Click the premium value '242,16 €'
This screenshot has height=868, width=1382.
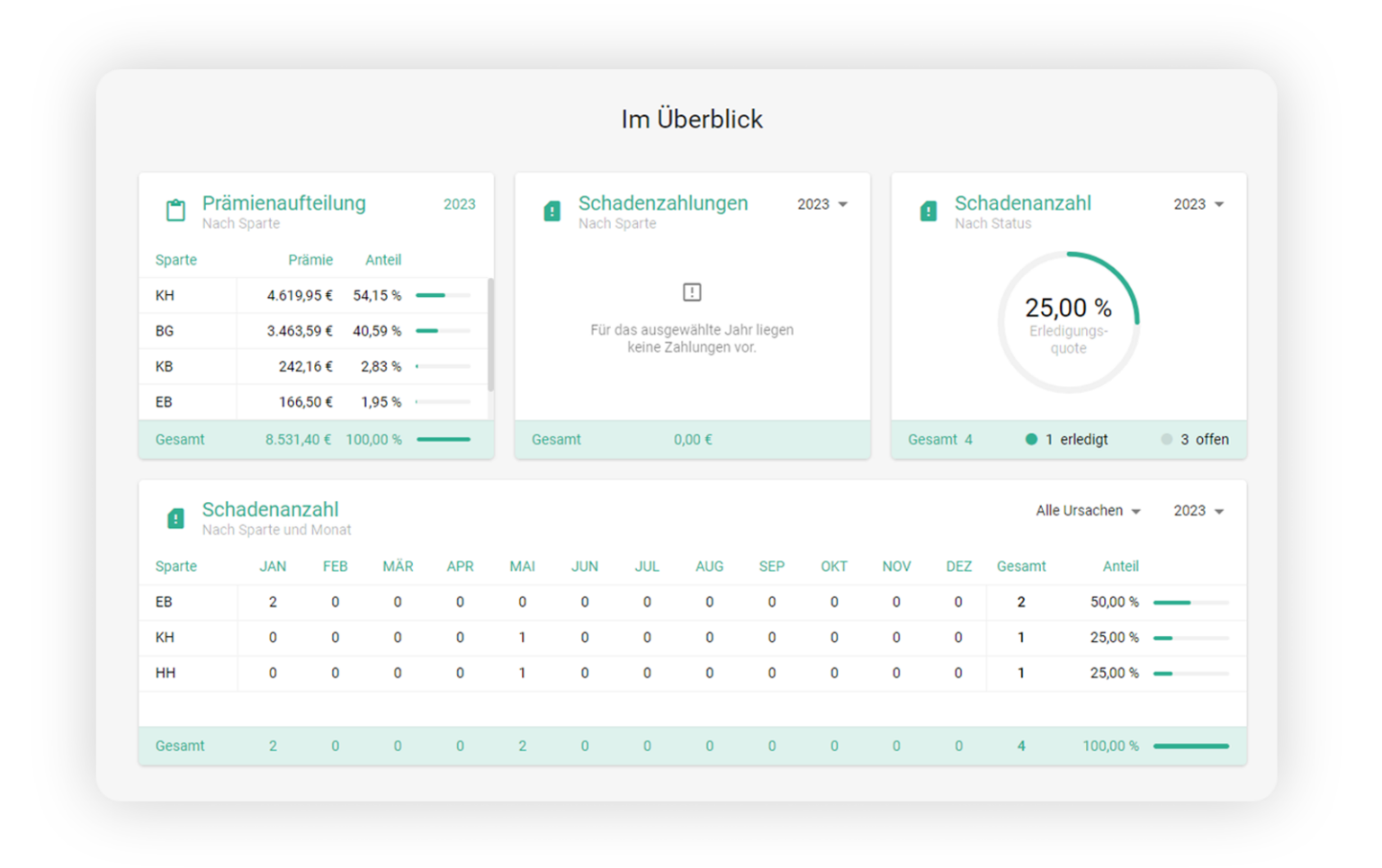306,366
